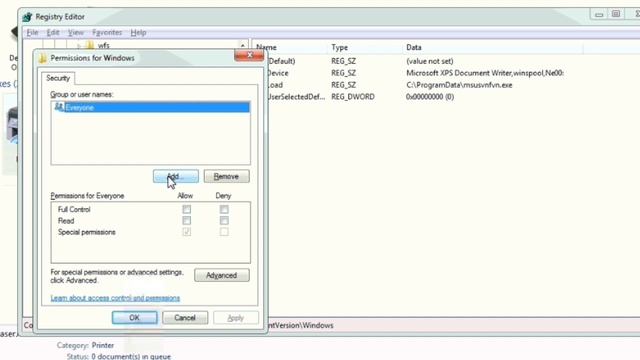Viewport: 640px width, 360px height.
Task: Click the status bar registry path
Action: tap(301, 325)
